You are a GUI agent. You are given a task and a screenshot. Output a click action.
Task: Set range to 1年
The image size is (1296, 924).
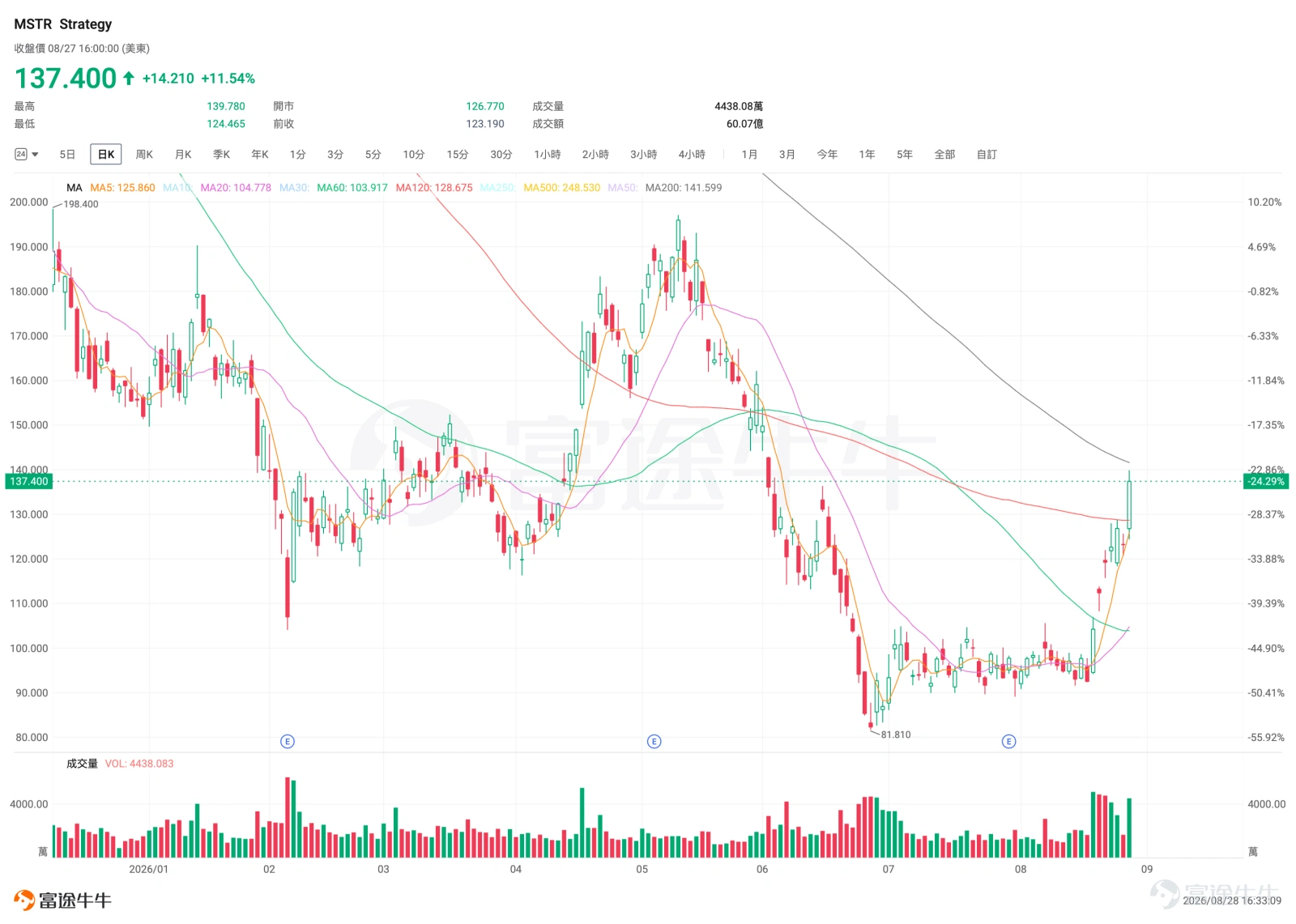point(867,154)
